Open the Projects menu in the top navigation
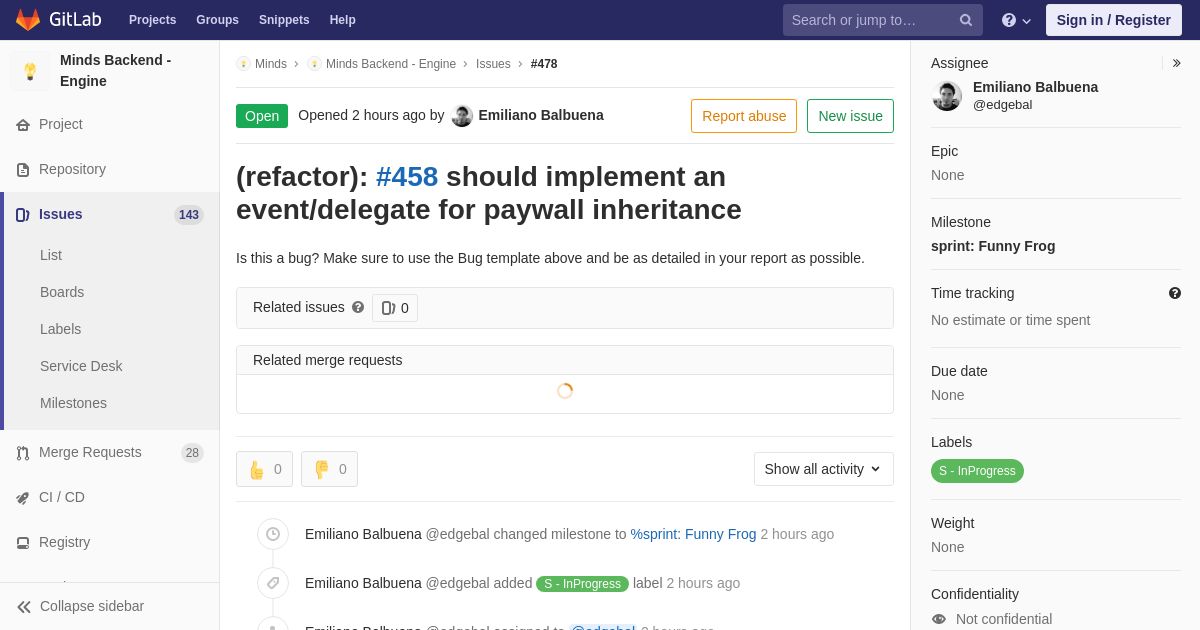 [152, 20]
